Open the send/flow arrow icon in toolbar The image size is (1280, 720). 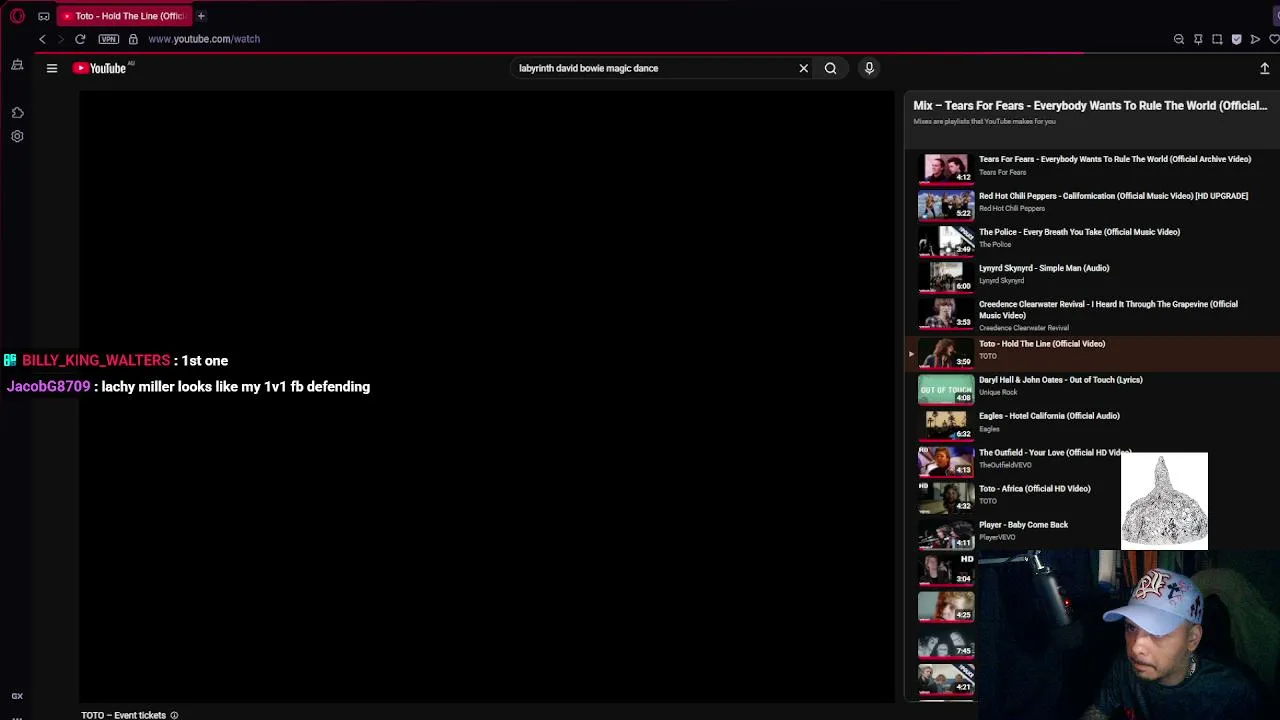(x=1255, y=39)
